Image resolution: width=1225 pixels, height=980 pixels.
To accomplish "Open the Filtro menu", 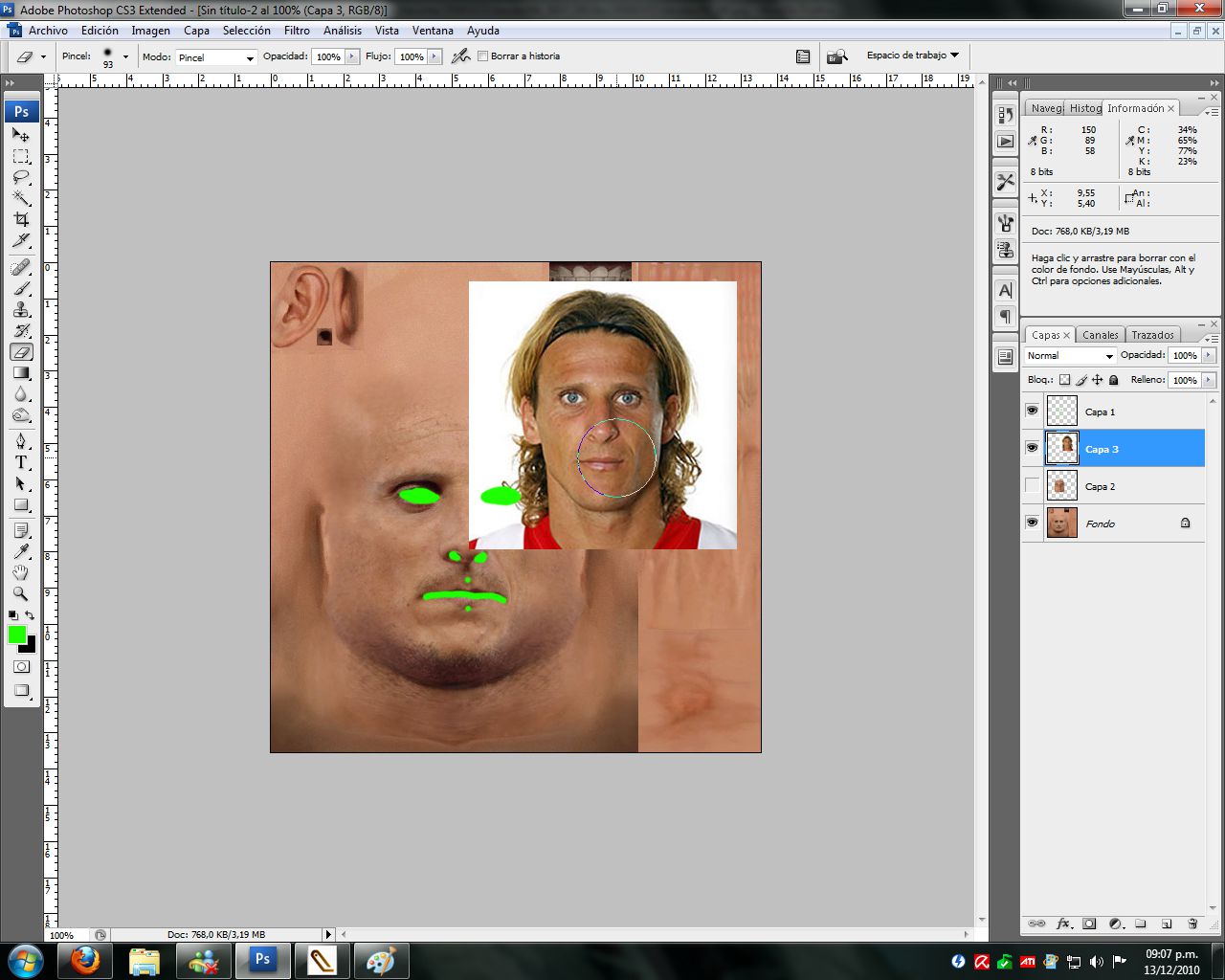I will (297, 31).
